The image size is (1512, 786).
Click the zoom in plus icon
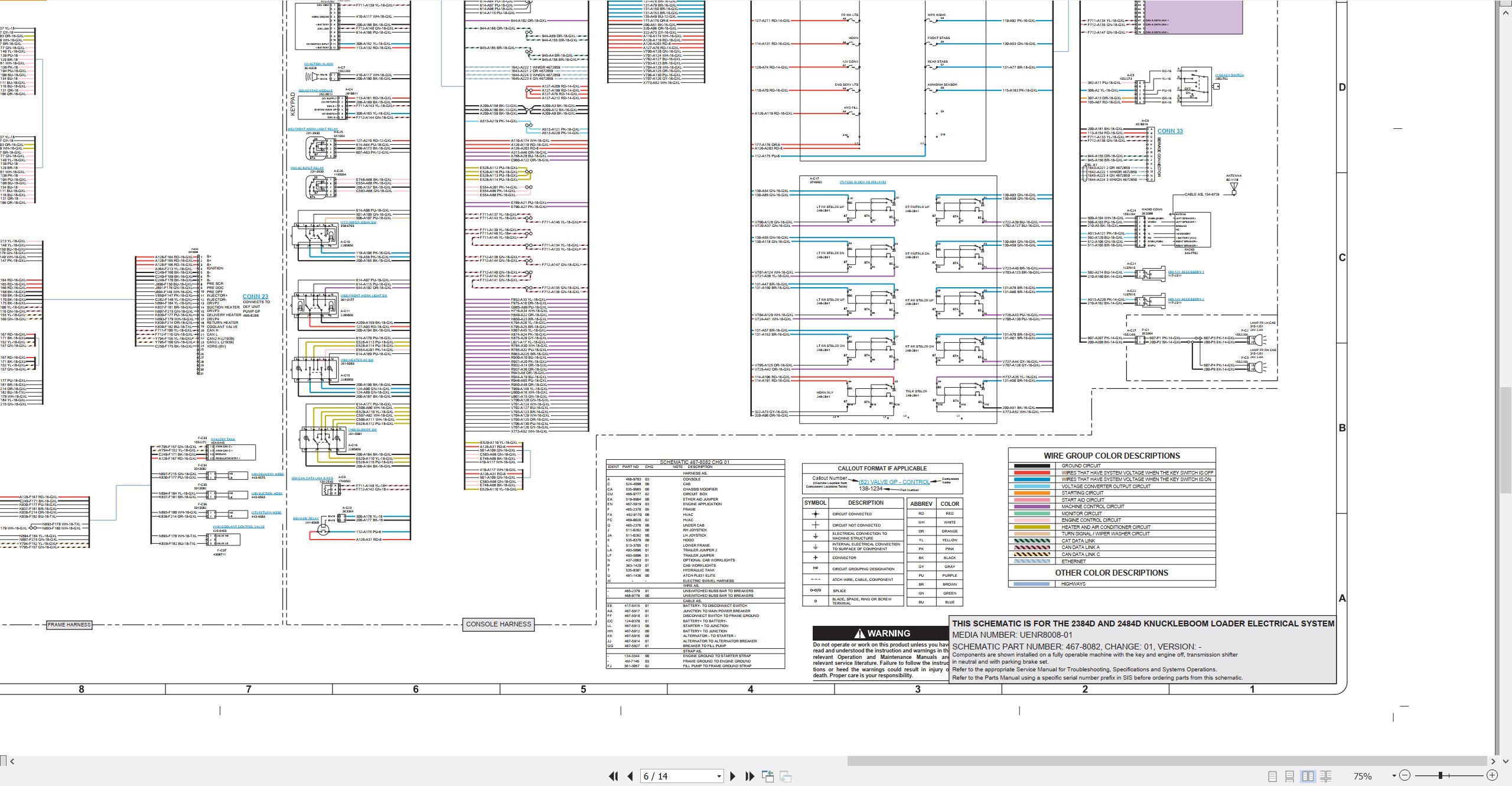pyautogui.click(x=1492, y=775)
